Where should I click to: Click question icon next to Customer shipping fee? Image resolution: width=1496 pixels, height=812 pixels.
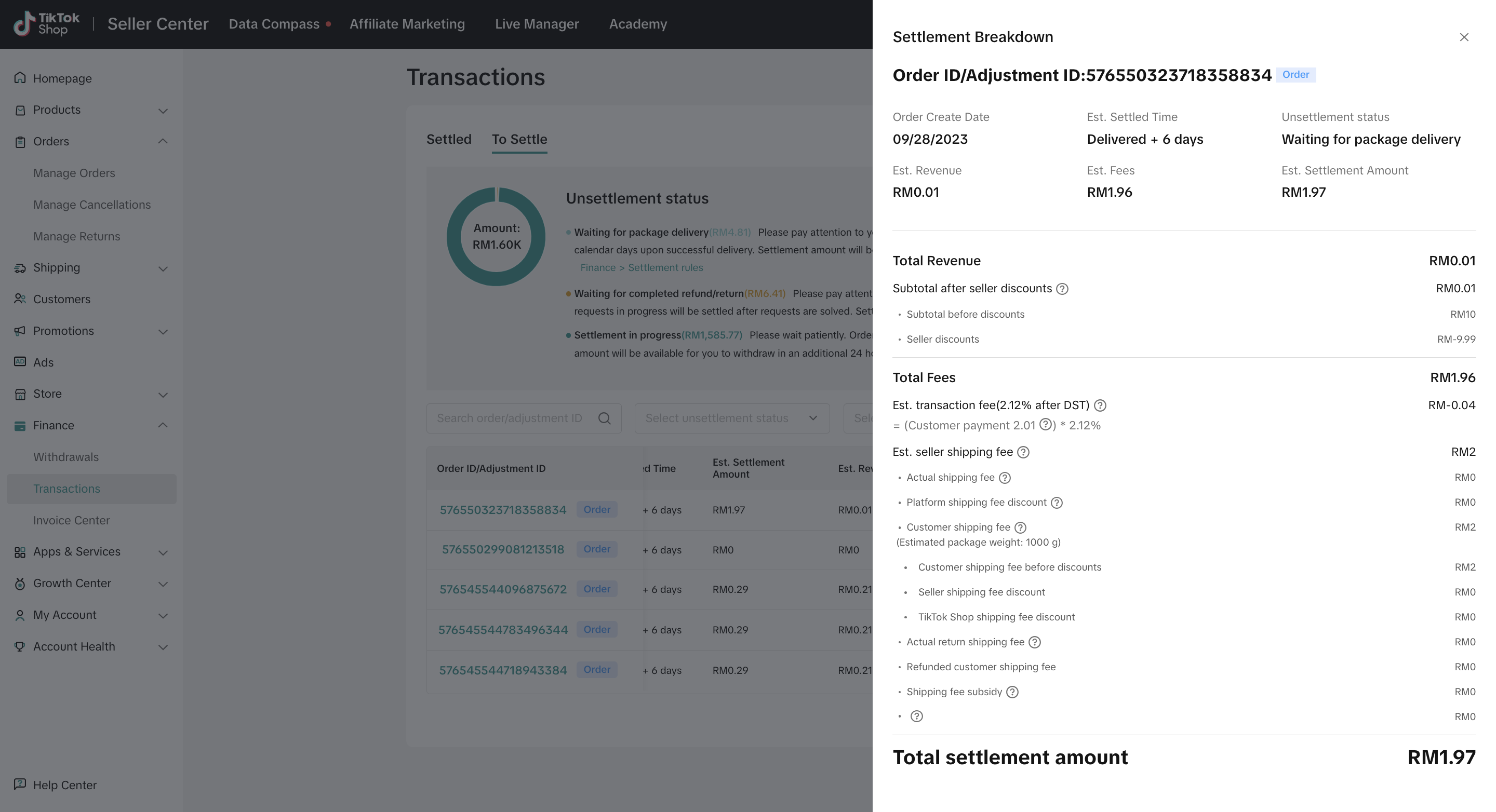pos(1020,527)
